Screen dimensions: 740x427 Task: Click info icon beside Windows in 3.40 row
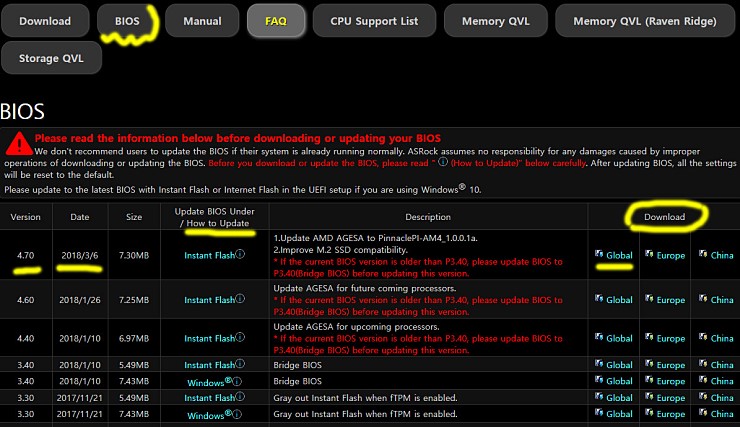coord(237,381)
